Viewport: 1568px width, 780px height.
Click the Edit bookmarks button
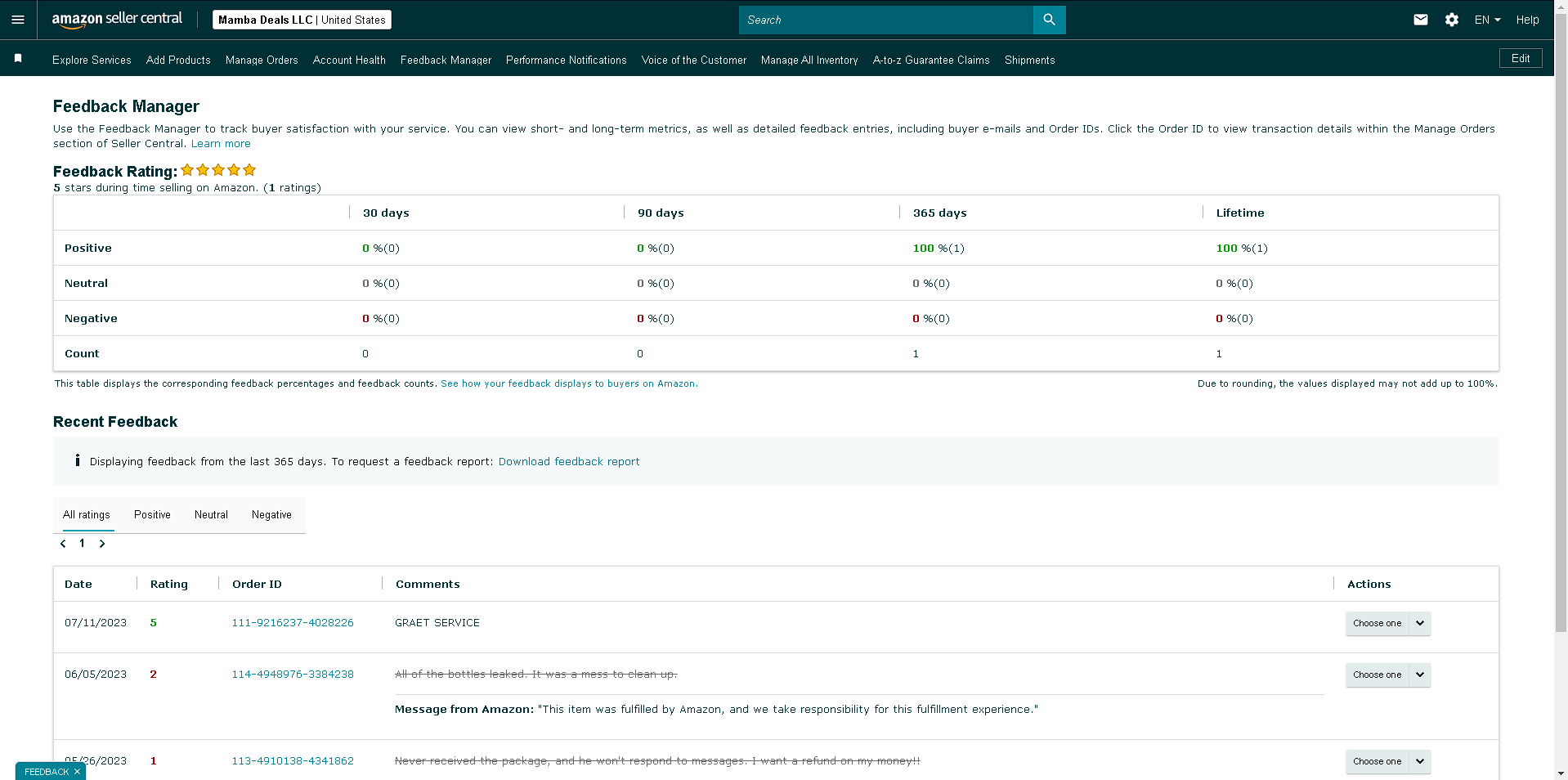(1521, 58)
